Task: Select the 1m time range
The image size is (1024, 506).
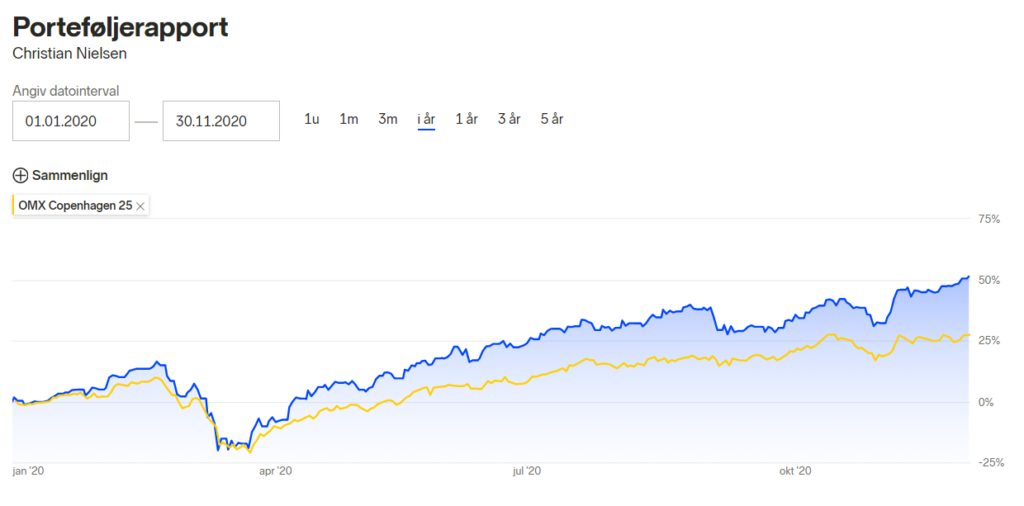Action: tap(349, 119)
